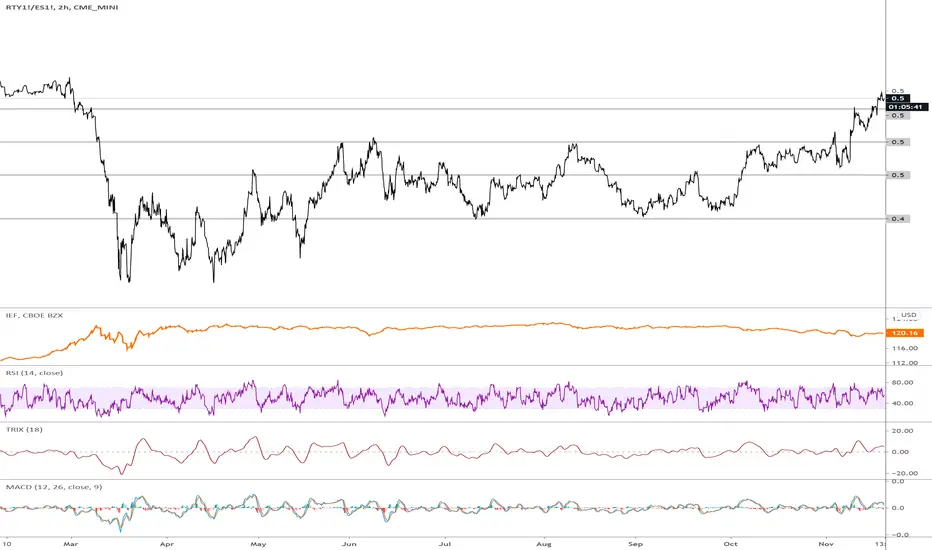Click the Mar label on time axis
Image resolution: width=932 pixels, height=550 pixels.
[x=71, y=543]
